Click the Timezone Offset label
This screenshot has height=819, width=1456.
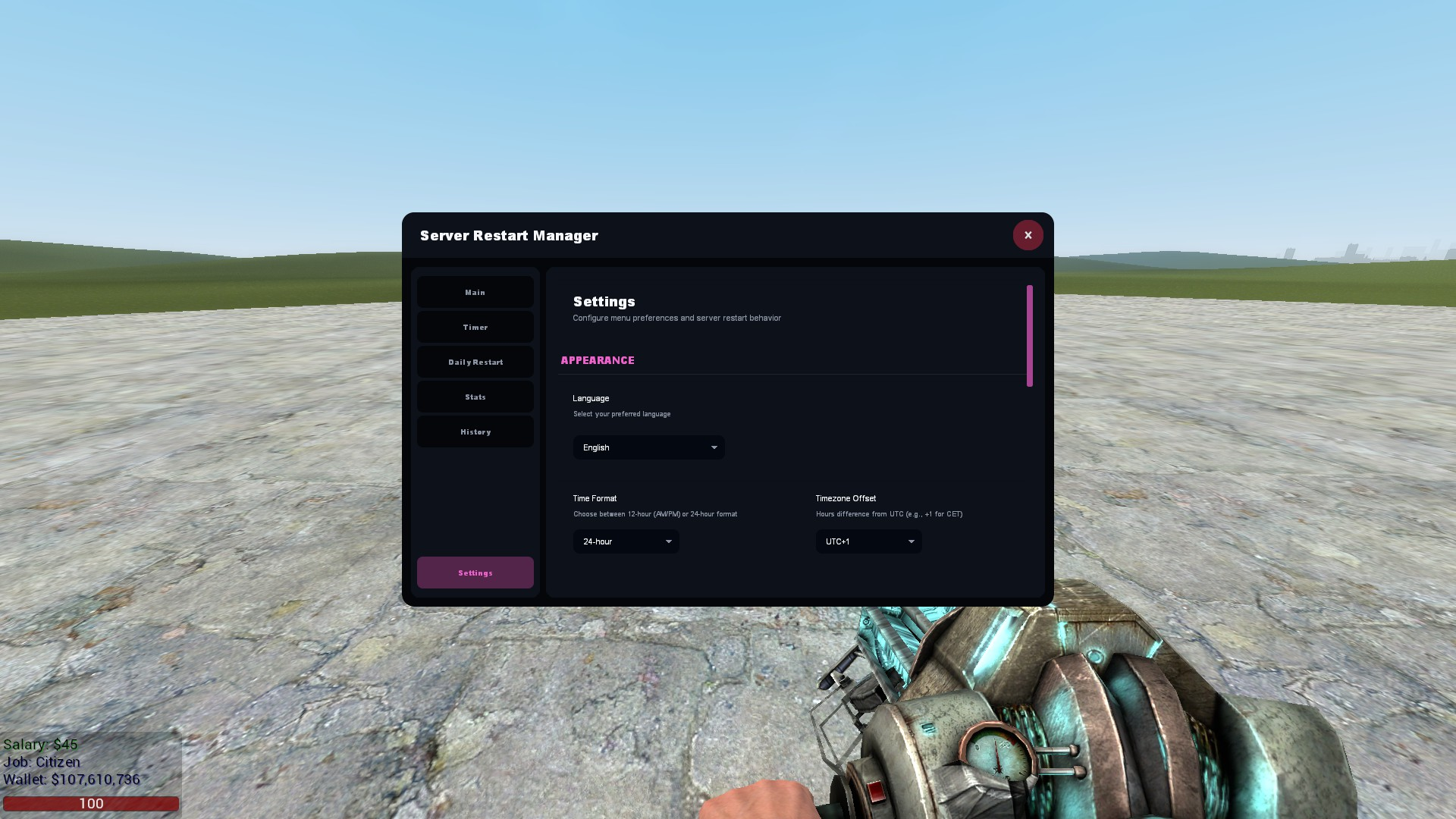pos(846,498)
